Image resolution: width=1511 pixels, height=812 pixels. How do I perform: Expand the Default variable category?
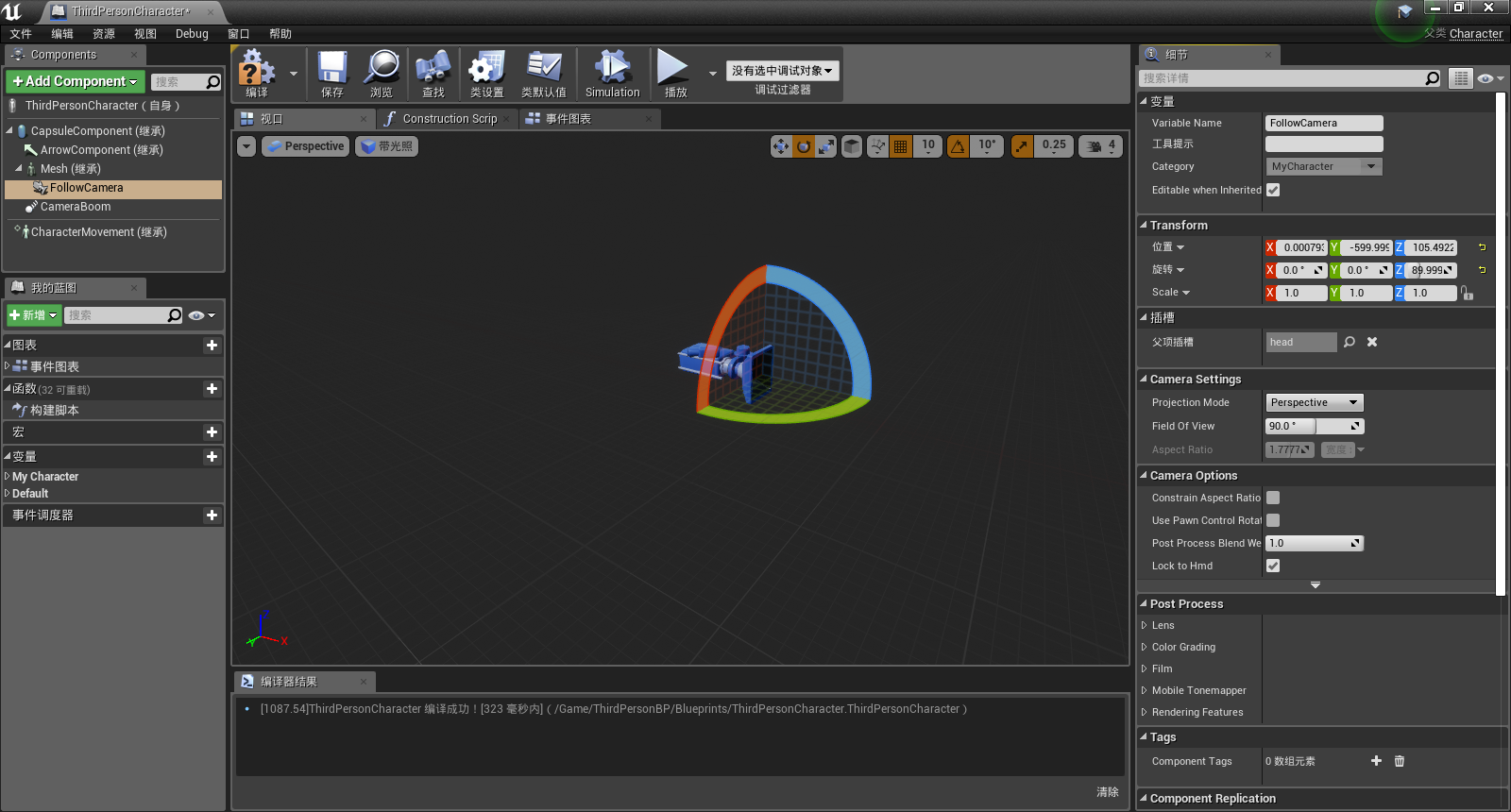(x=8, y=494)
